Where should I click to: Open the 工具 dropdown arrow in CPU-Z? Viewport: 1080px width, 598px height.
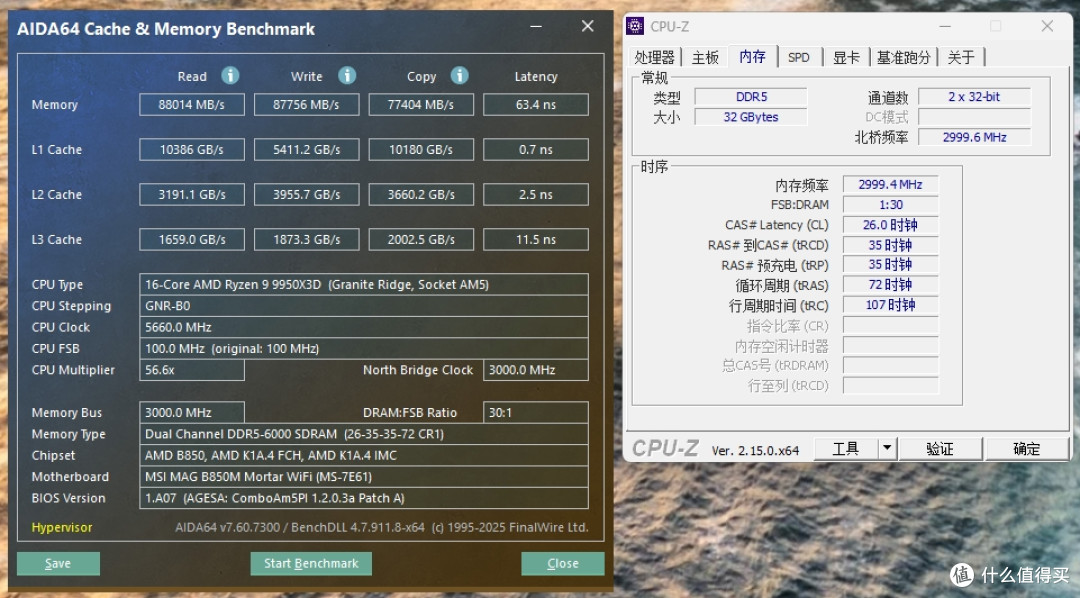point(887,448)
